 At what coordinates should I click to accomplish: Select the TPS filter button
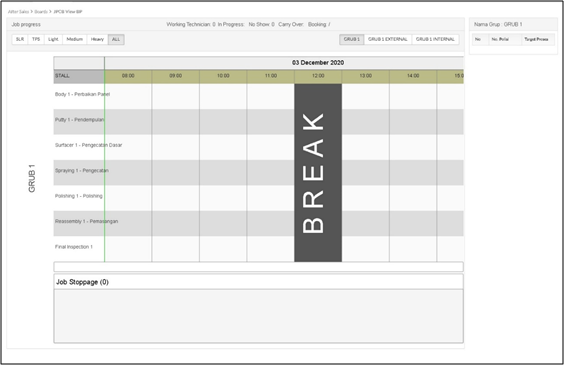pos(36,39)
